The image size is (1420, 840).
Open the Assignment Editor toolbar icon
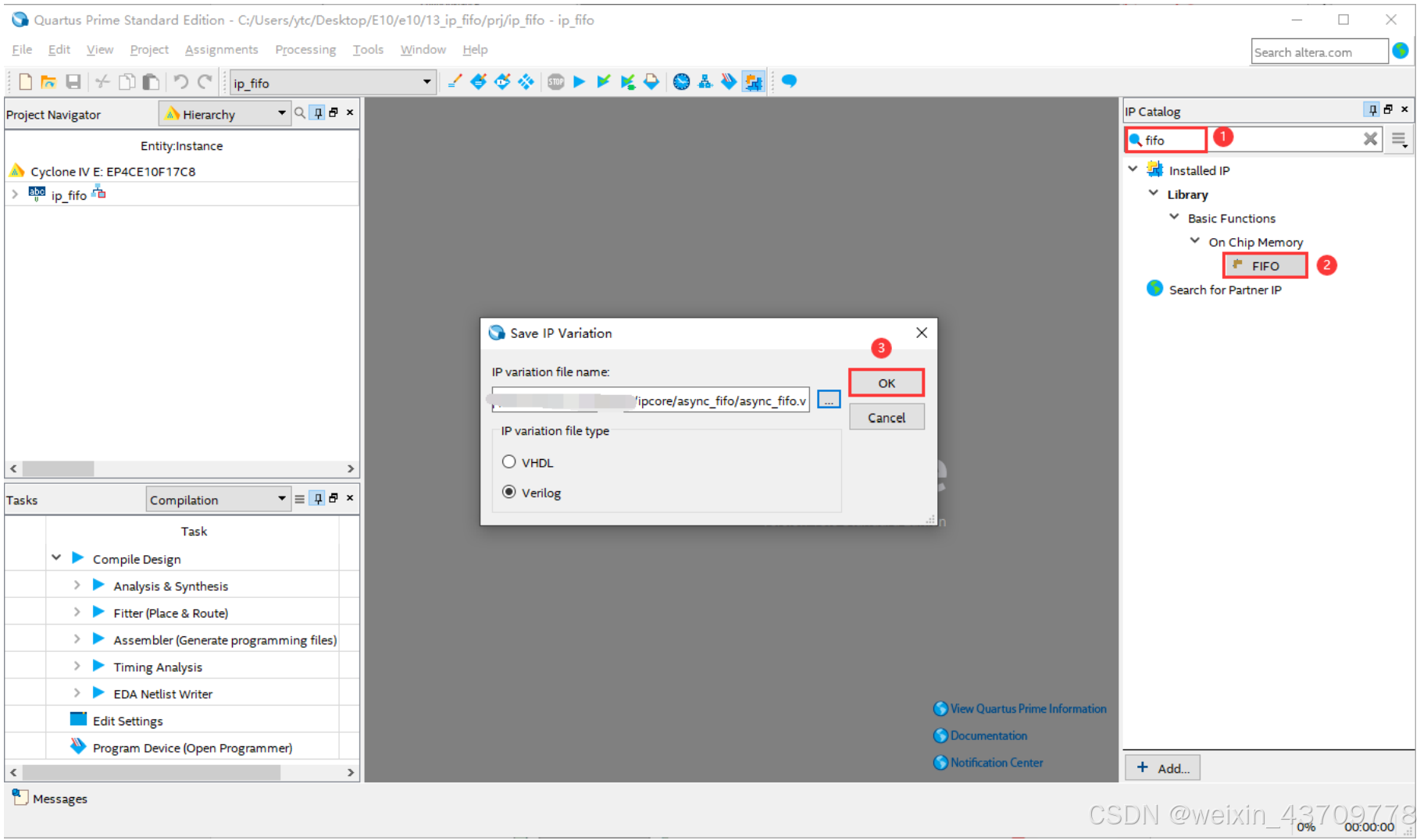tap(479, 81)
